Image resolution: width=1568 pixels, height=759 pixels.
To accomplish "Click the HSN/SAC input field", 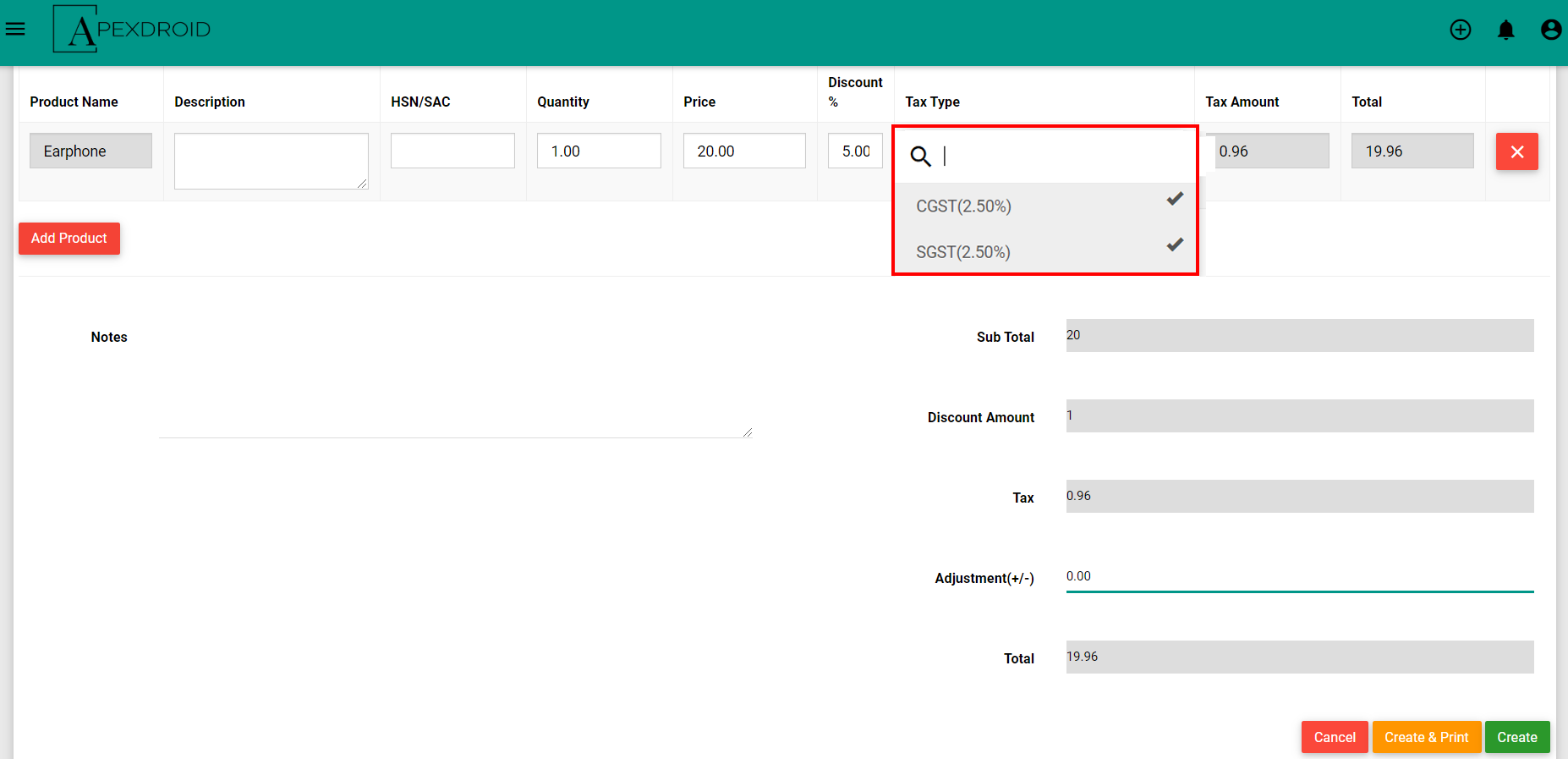I will [452, 151].
